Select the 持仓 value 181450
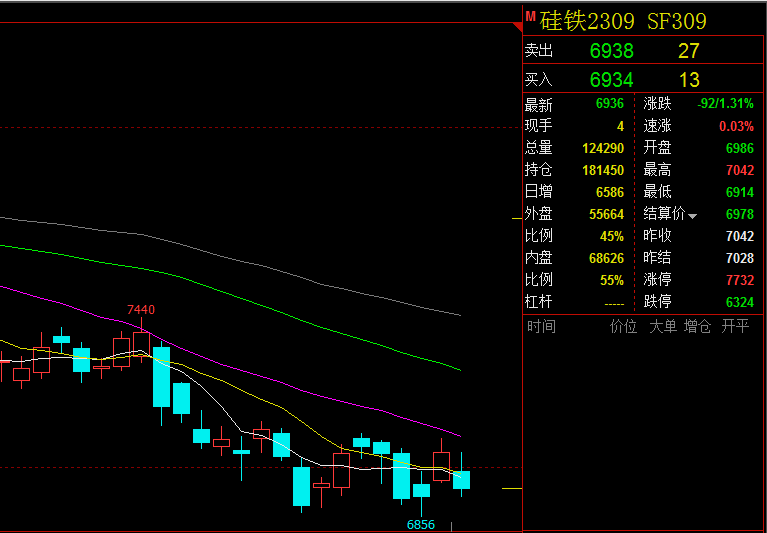Image resolution: width=767 pixels, height=533 pixels. [x=603, y=170]
